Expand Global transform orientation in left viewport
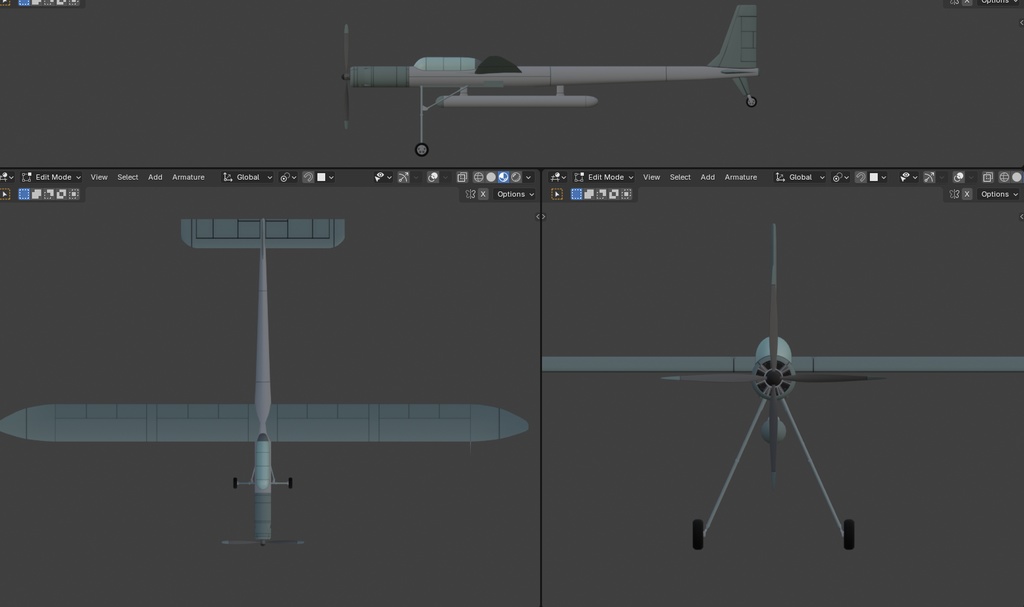This screenshot has width=1024, height=607. (248, 177)
